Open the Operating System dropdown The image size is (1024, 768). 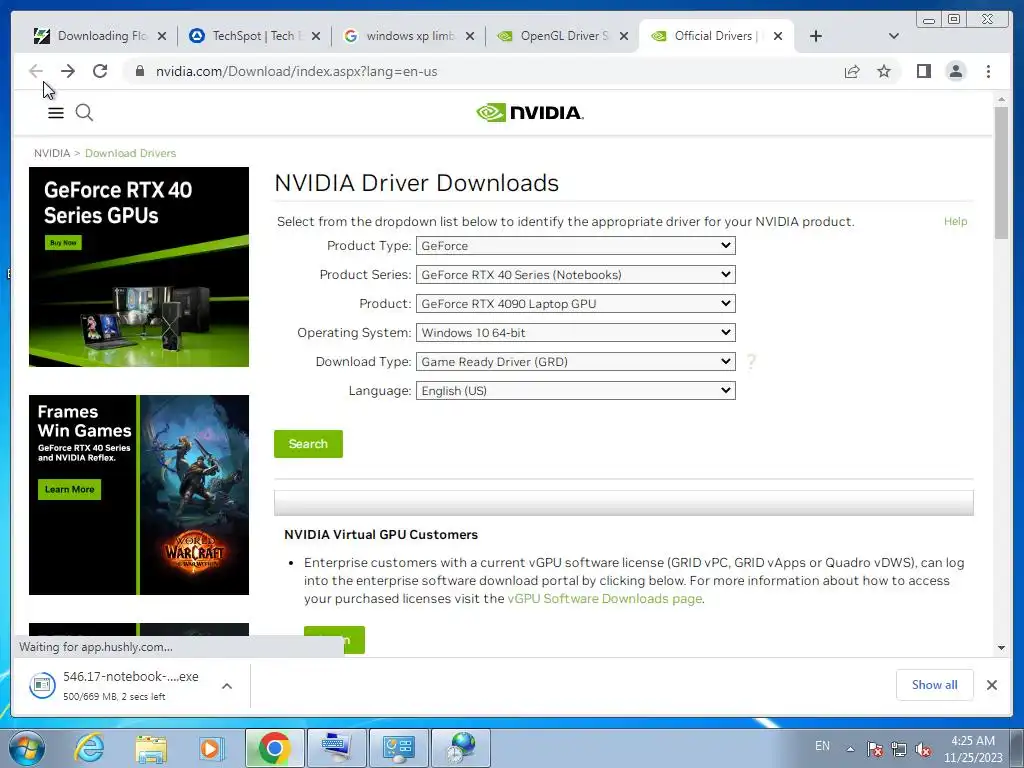(575, 332)
